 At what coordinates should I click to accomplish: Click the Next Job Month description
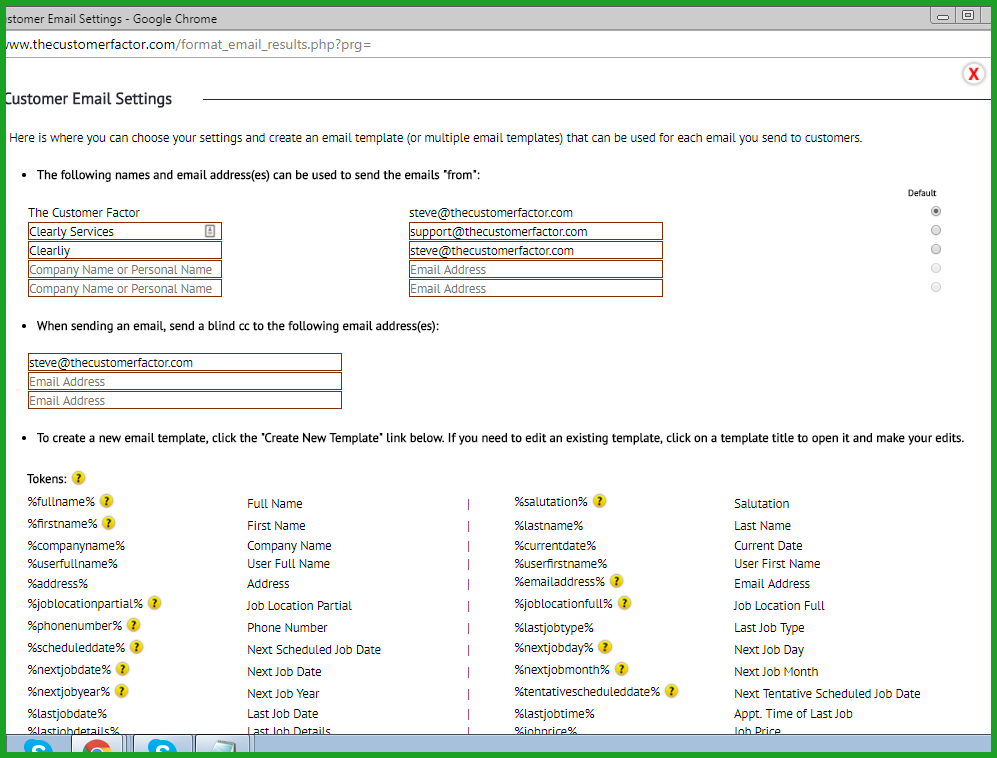[x=776, y=672]
